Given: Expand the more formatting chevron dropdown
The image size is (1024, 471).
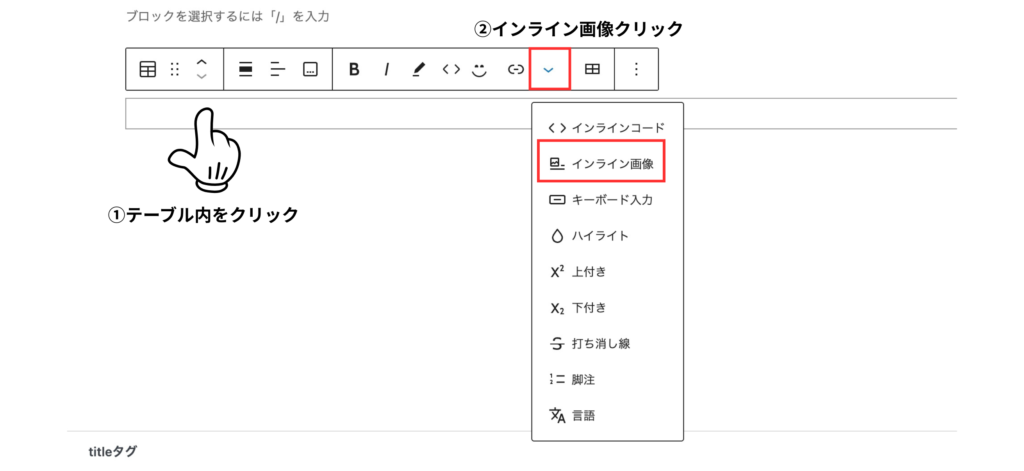Looking at the screenshot, I should click(x=549, y=69).
